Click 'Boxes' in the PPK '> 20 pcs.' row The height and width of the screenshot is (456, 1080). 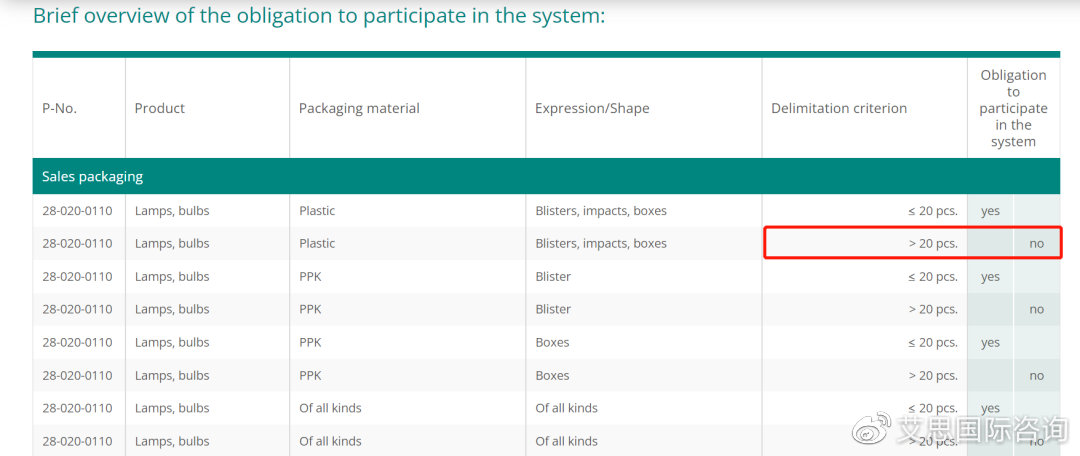click(x=552, y=375)
